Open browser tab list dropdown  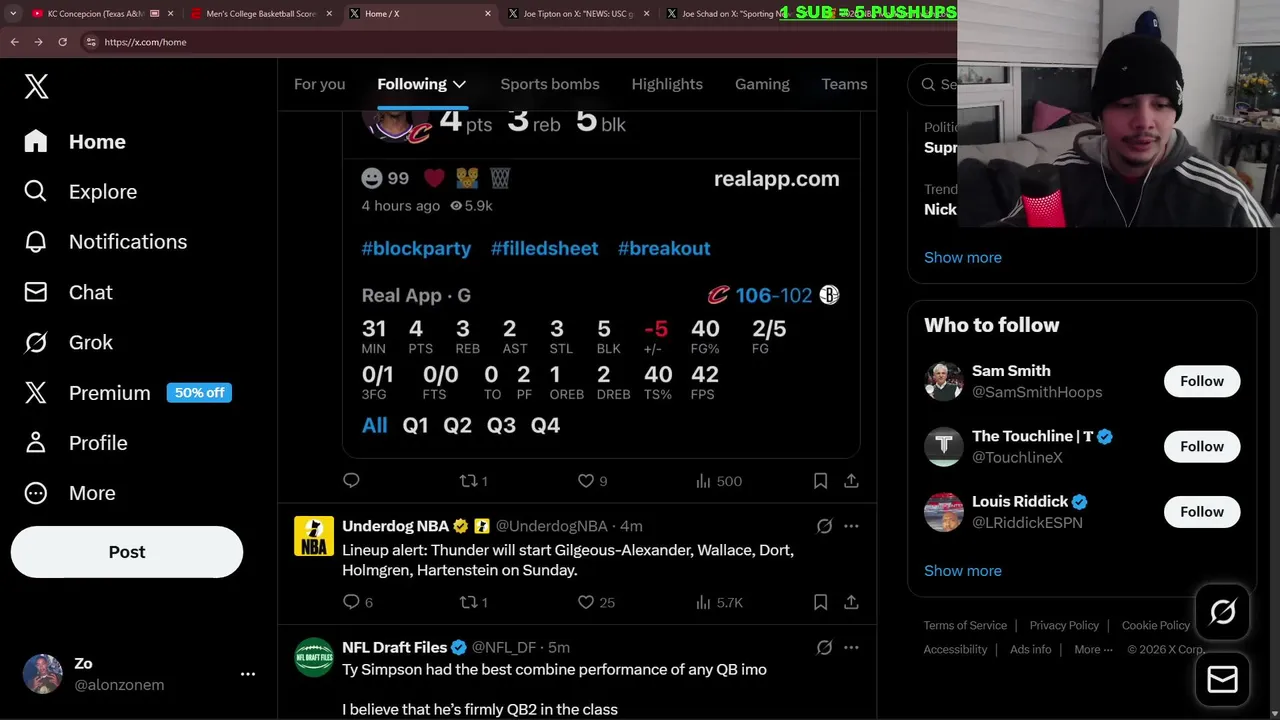13,14
